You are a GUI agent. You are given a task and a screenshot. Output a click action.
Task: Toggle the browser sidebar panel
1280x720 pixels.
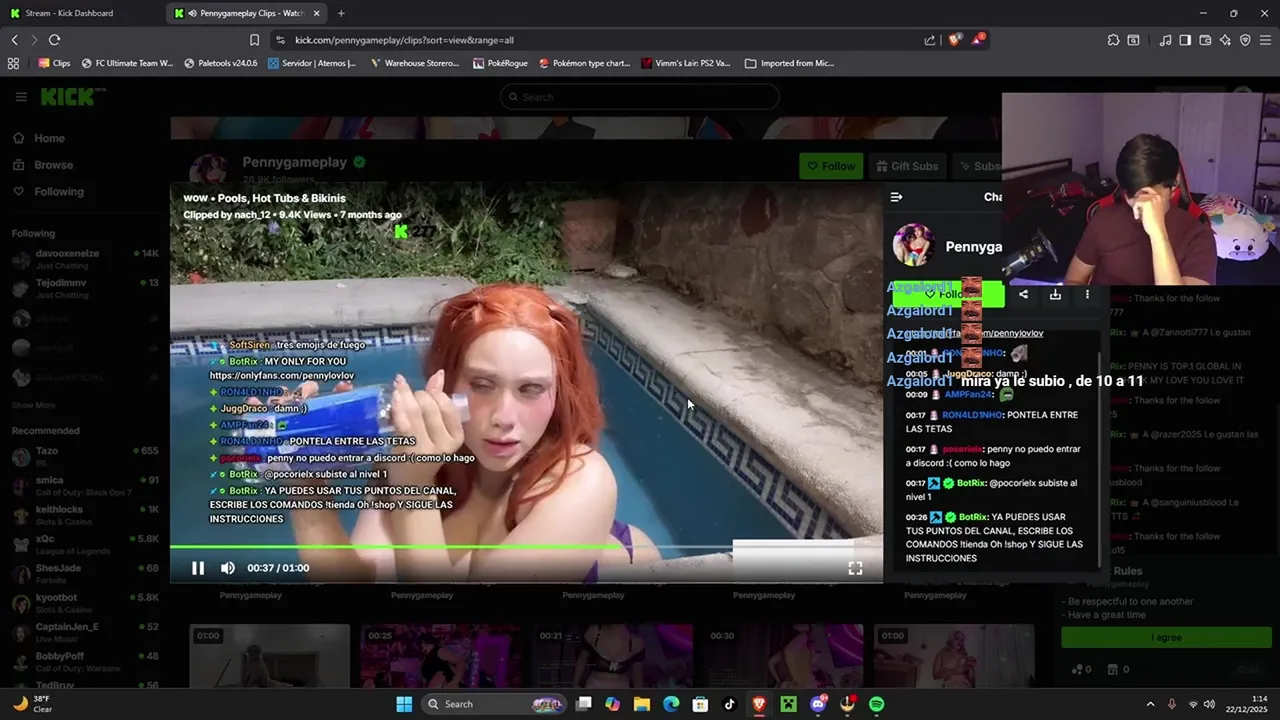coord(1185,40)
